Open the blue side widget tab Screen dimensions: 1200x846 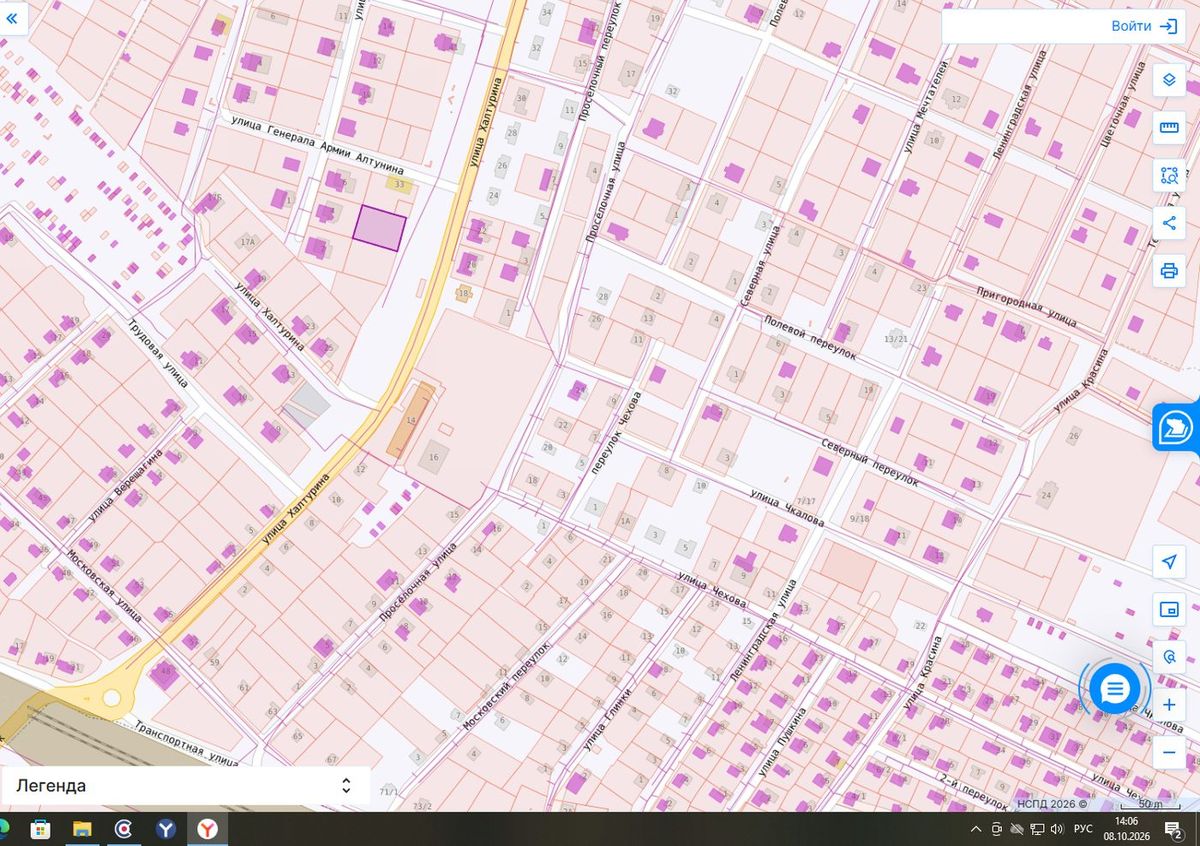point(1174,428)
